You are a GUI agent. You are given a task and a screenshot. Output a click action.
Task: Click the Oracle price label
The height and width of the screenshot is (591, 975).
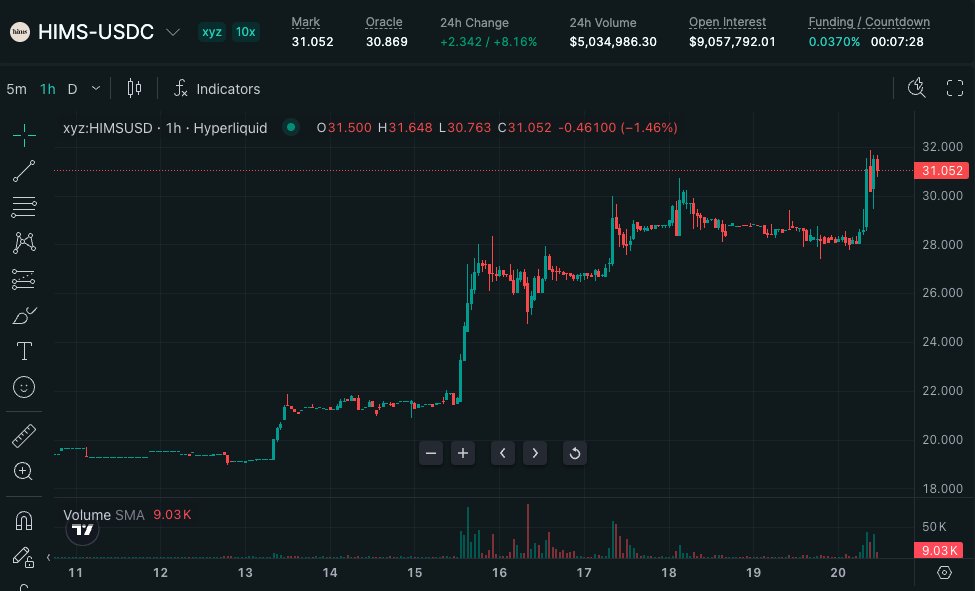click(384, 22)
